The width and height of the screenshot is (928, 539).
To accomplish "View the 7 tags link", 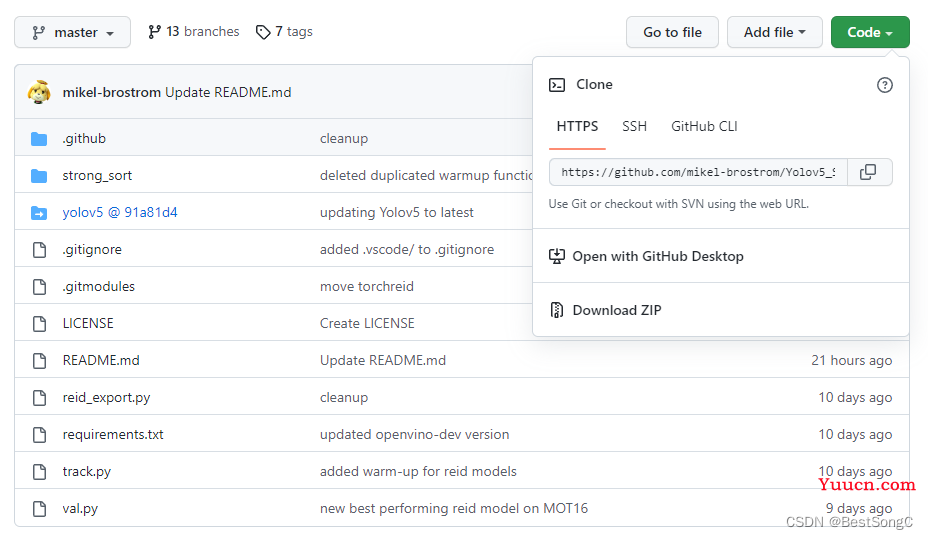I will click(284, 31).
